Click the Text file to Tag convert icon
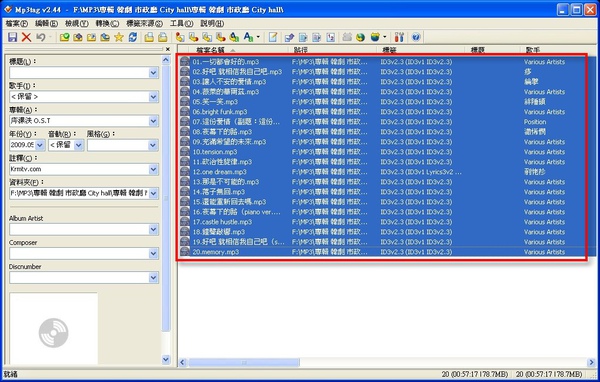Image resolution: width=600 pixels, height=382 pixels. 221,37
